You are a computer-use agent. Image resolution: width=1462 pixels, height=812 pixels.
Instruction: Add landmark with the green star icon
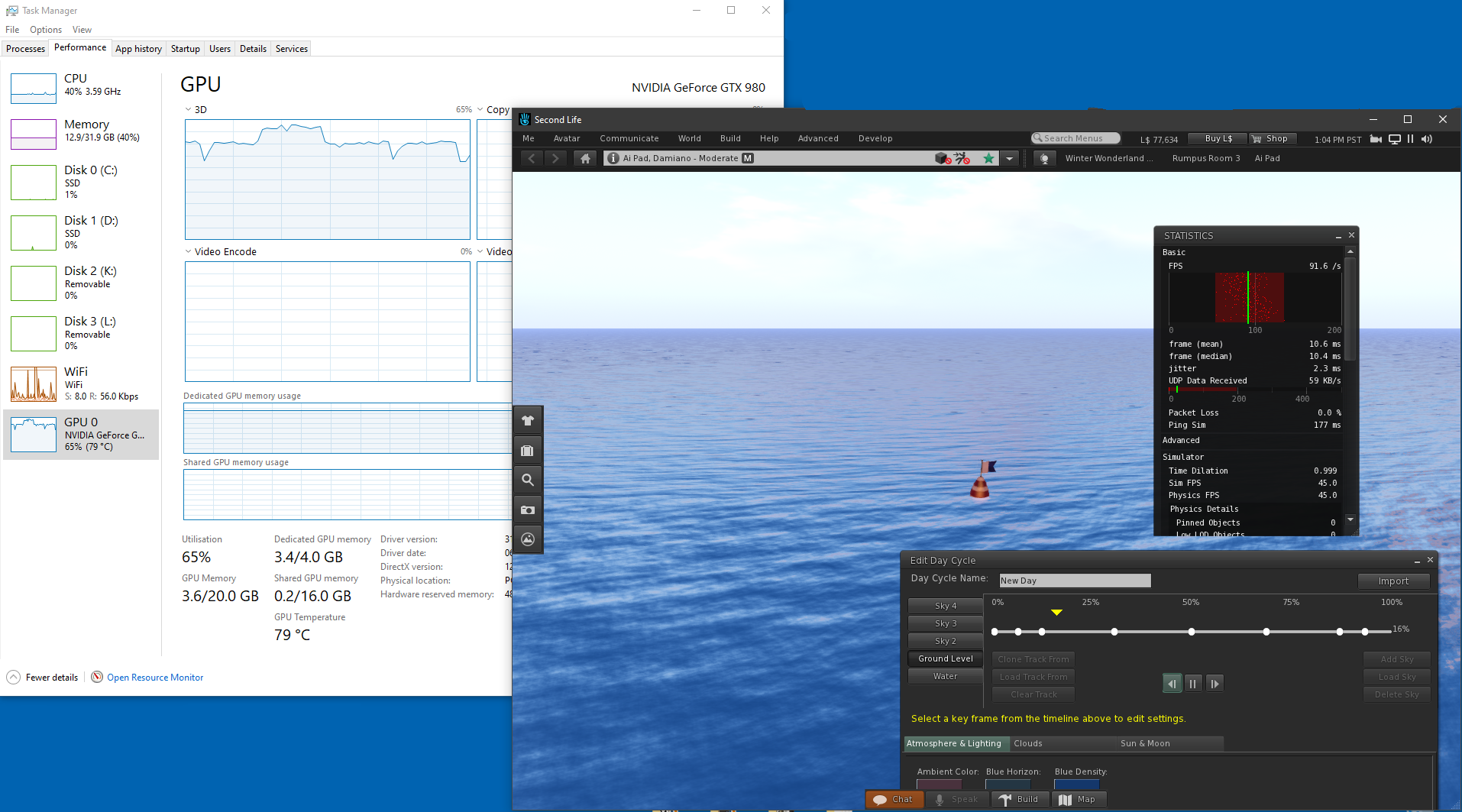988,158
